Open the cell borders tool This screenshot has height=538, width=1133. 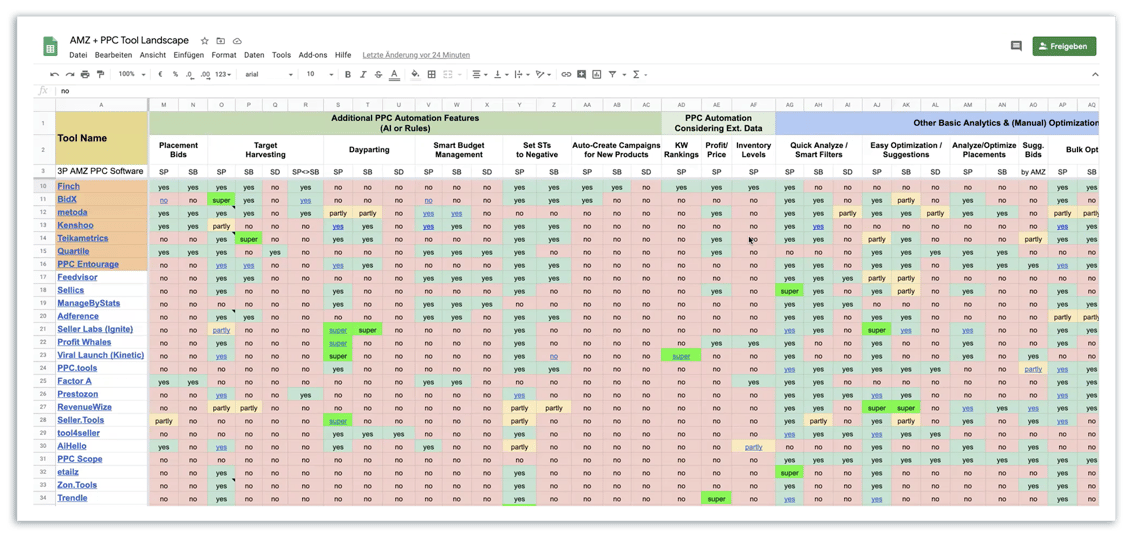point(431,74)
